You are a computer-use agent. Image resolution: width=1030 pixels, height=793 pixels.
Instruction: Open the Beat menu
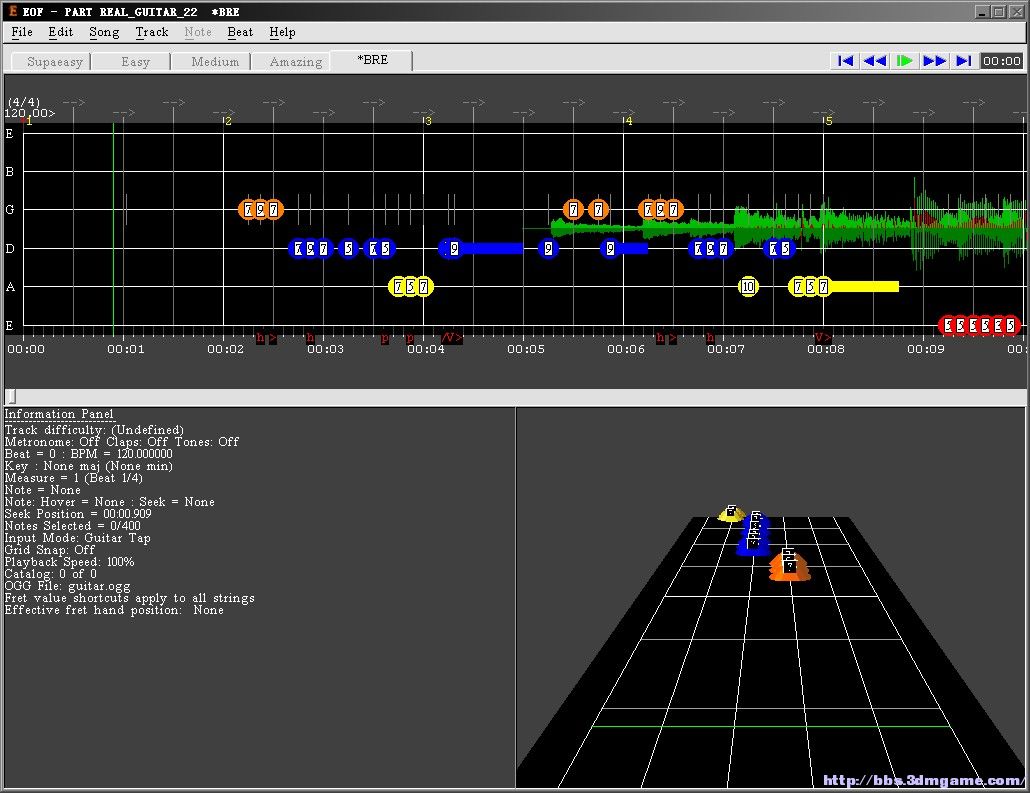point(240,32)
